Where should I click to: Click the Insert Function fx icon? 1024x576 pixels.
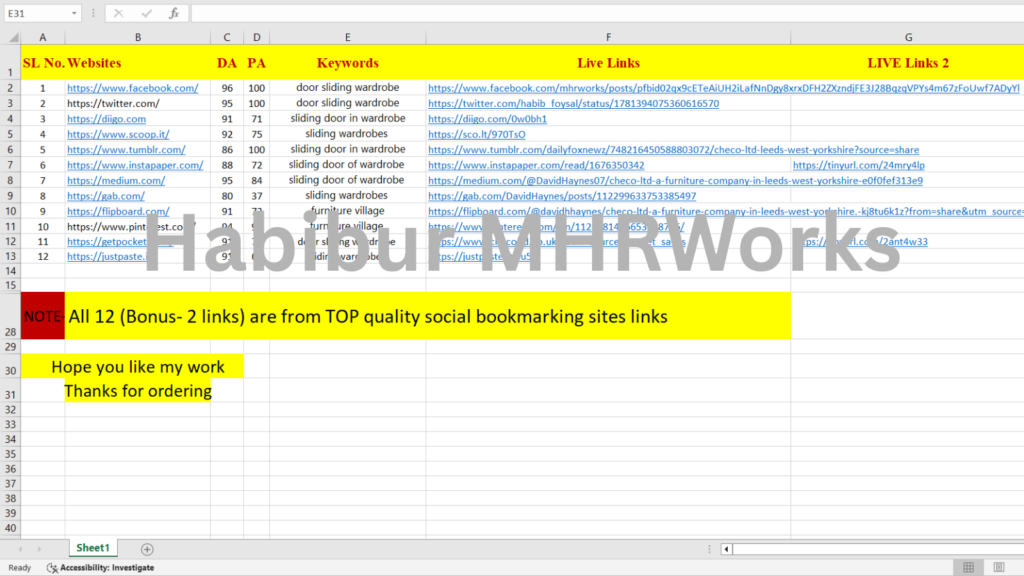point(174,13)
